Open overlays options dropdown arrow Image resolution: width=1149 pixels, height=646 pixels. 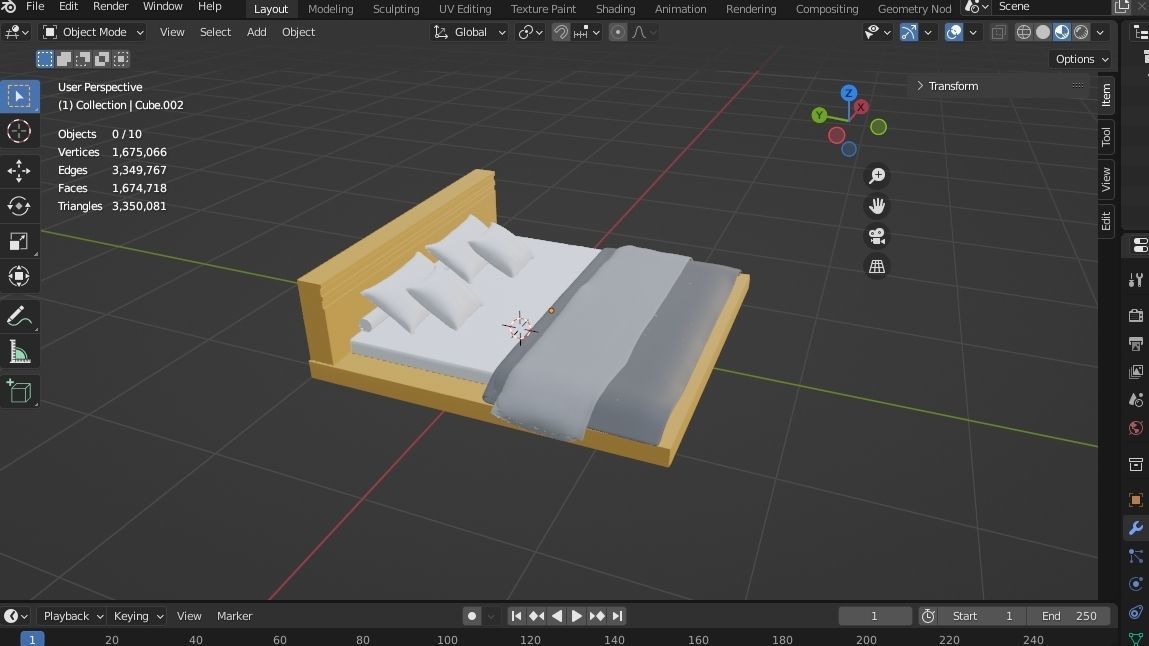973,32
